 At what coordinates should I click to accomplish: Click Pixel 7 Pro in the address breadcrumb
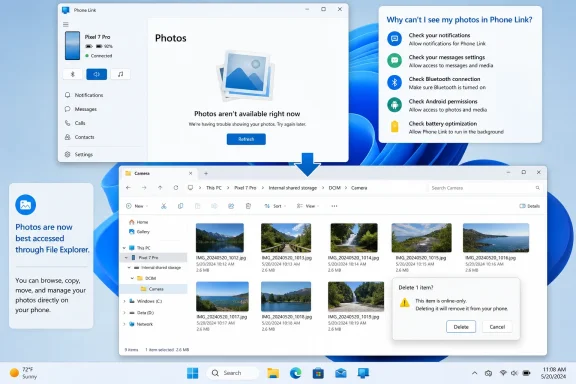(x=245, y=188)
